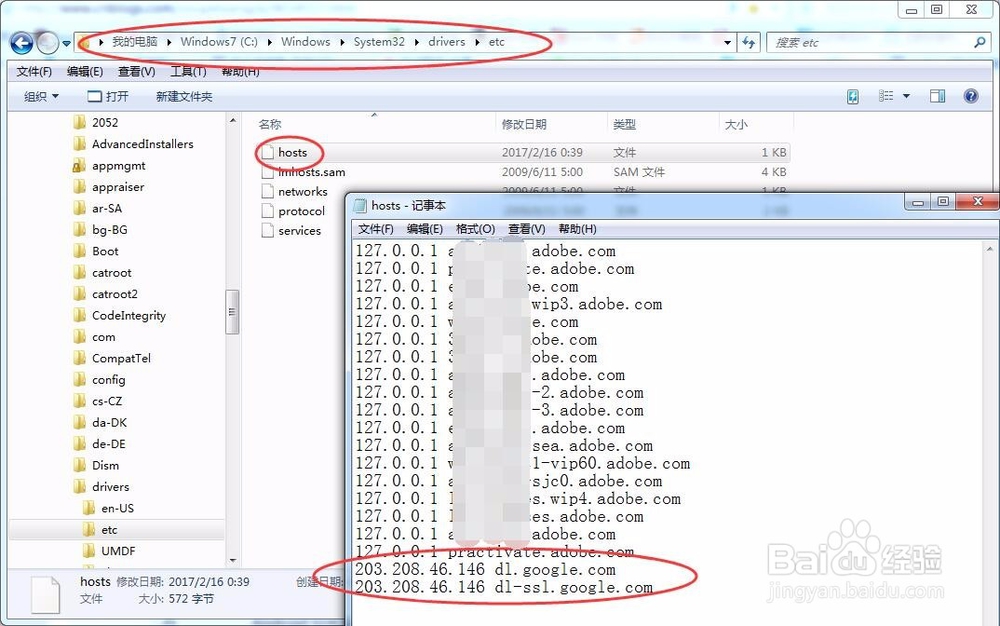Select the catroot2 folder in tree

tap(114, 294)
